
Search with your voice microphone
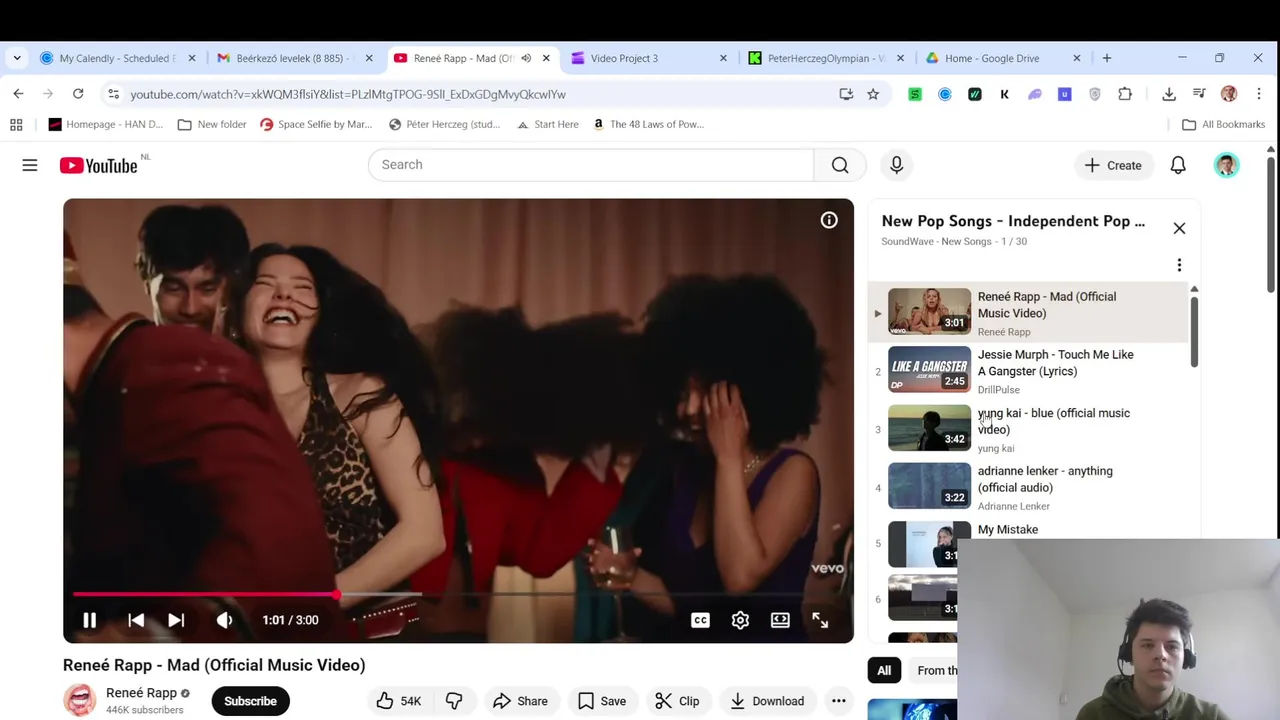point(896,164)
